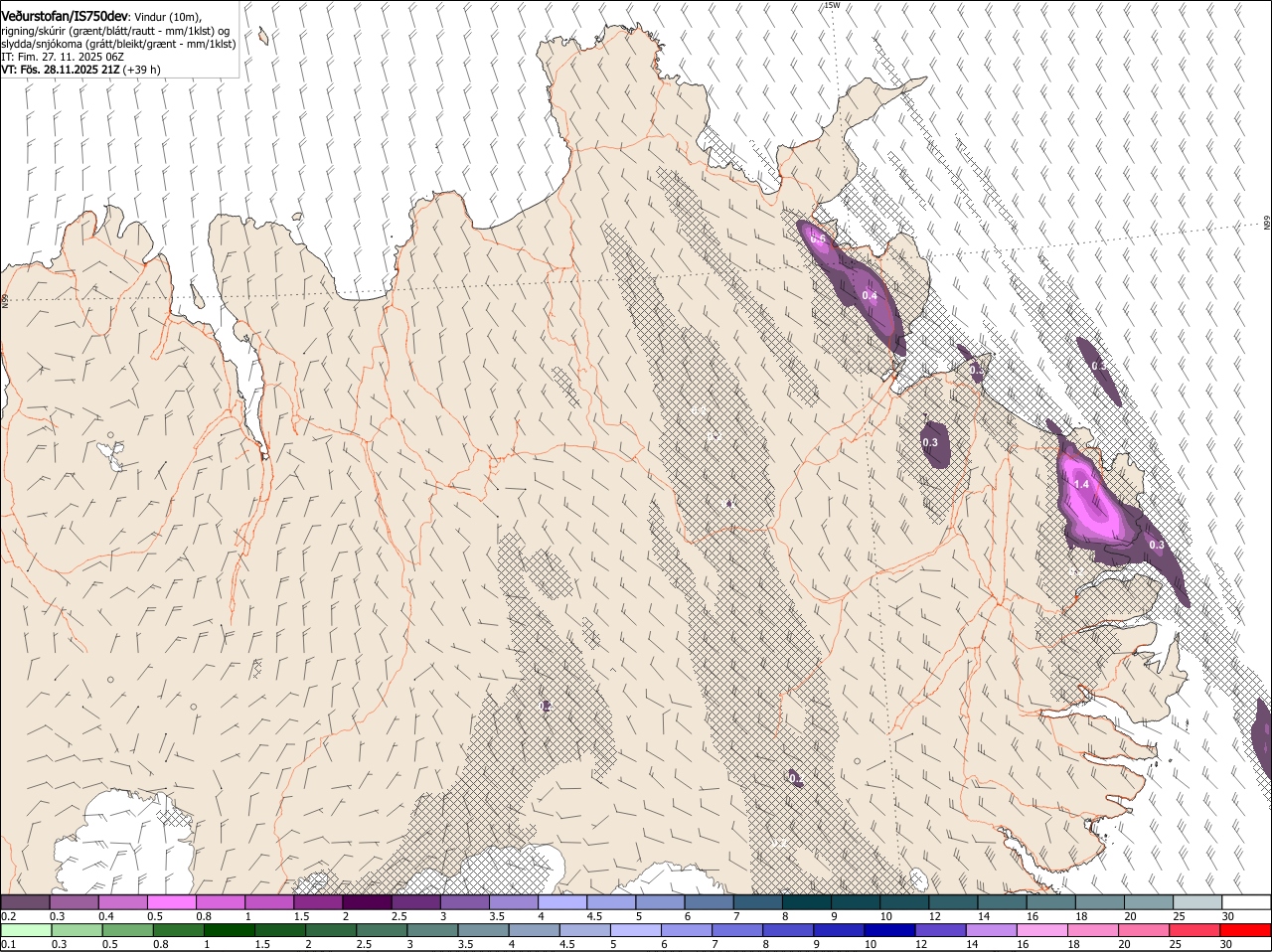Click the 'N99' label on the right map edge

click(1267, 223)
